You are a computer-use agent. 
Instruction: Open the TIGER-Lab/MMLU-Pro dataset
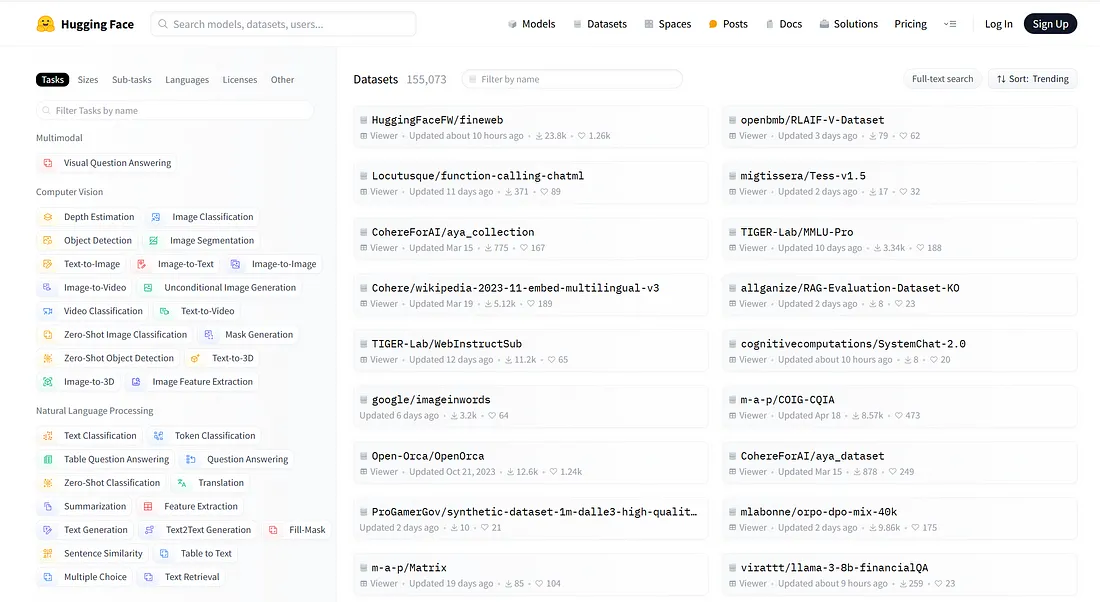(x=899, y=239)
